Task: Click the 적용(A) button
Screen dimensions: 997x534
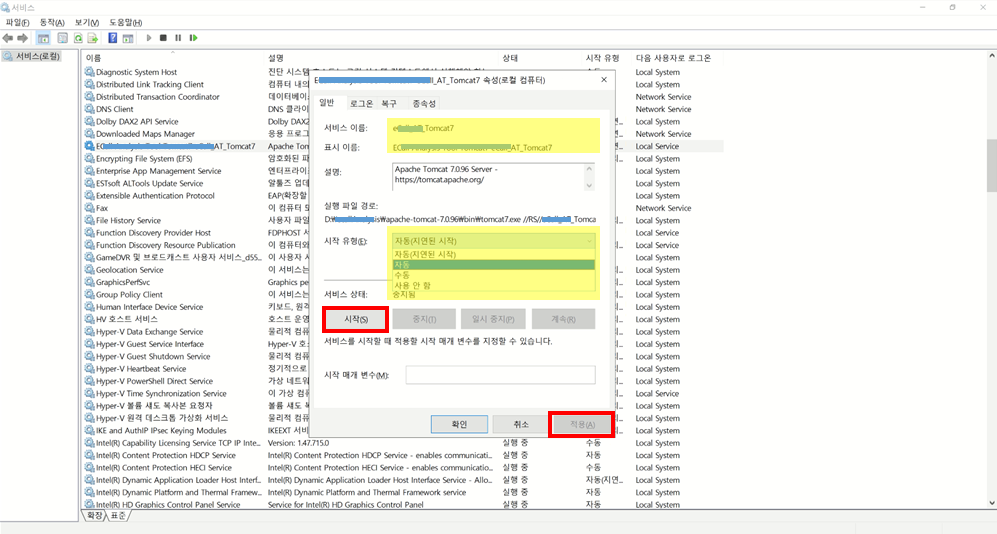Action: 582,424
